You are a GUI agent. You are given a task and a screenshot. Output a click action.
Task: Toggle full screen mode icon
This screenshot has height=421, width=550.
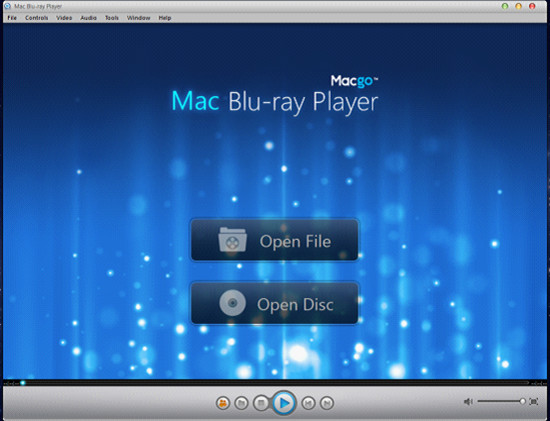(534, 401)
